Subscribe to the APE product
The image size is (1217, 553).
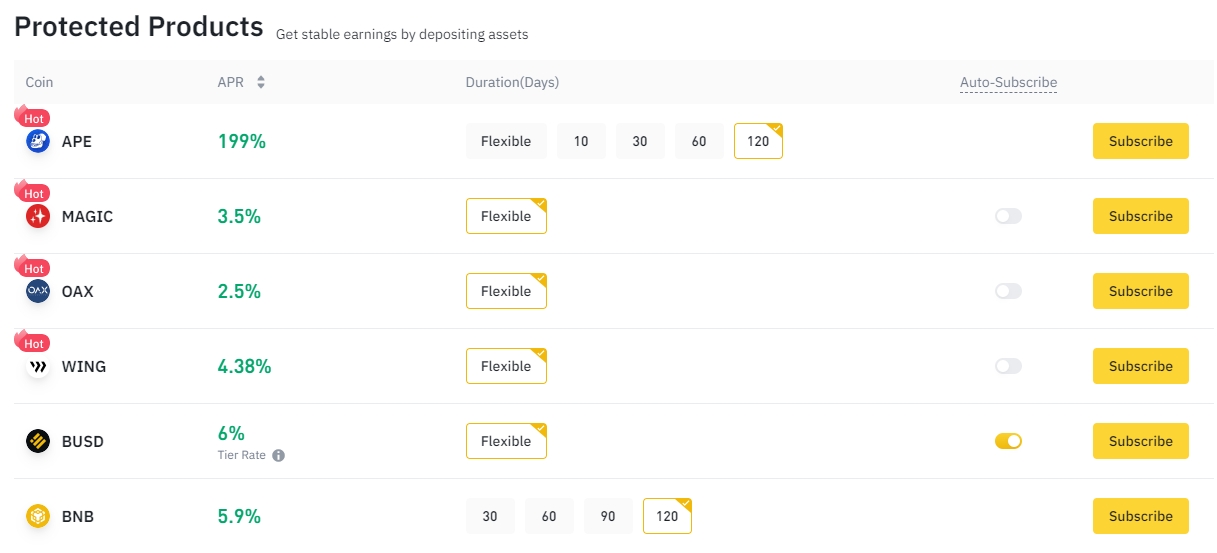tap(1140, 141)
